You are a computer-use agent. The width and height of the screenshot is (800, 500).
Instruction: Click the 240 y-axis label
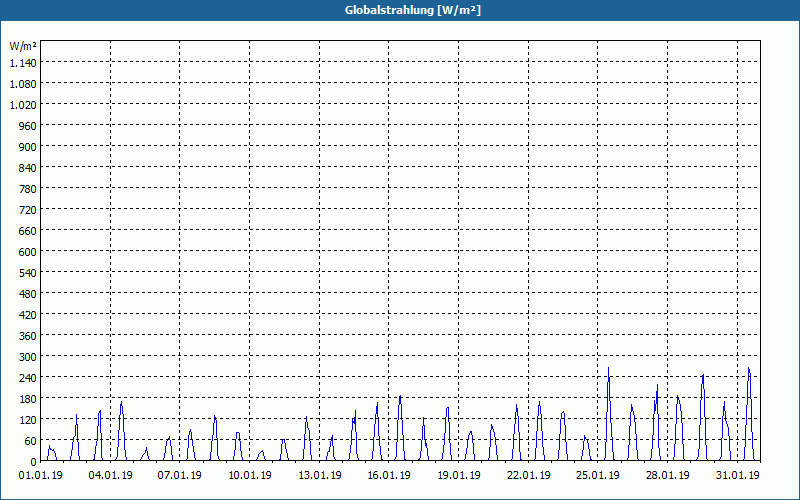tap(28, 378)
